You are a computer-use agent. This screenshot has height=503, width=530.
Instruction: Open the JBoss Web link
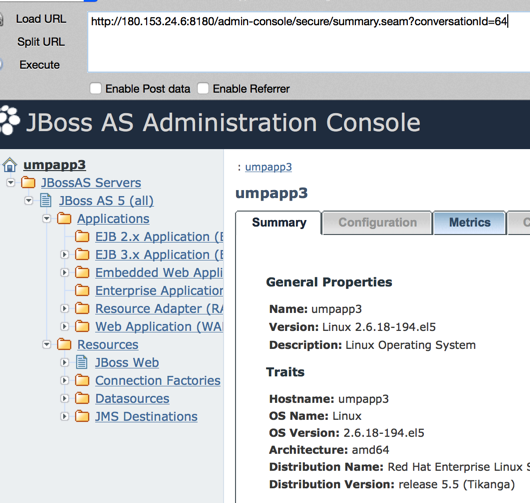click(127, 362)
